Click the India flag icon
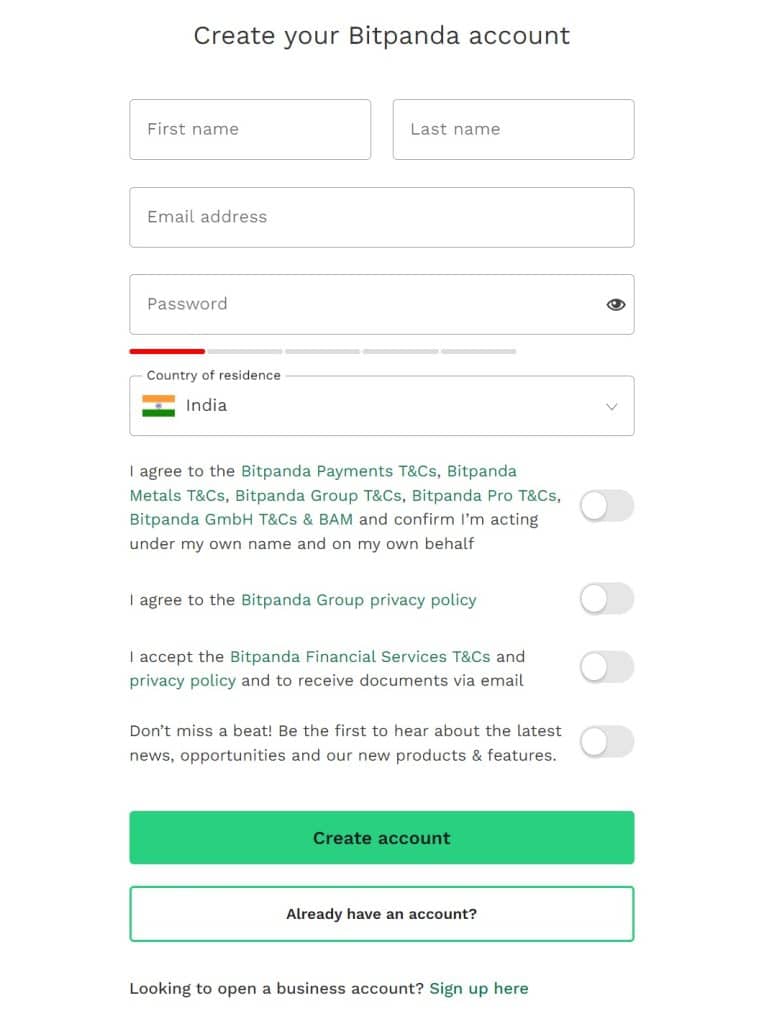Viewport: 764px width, 1024px height. [x=158, y=405]
